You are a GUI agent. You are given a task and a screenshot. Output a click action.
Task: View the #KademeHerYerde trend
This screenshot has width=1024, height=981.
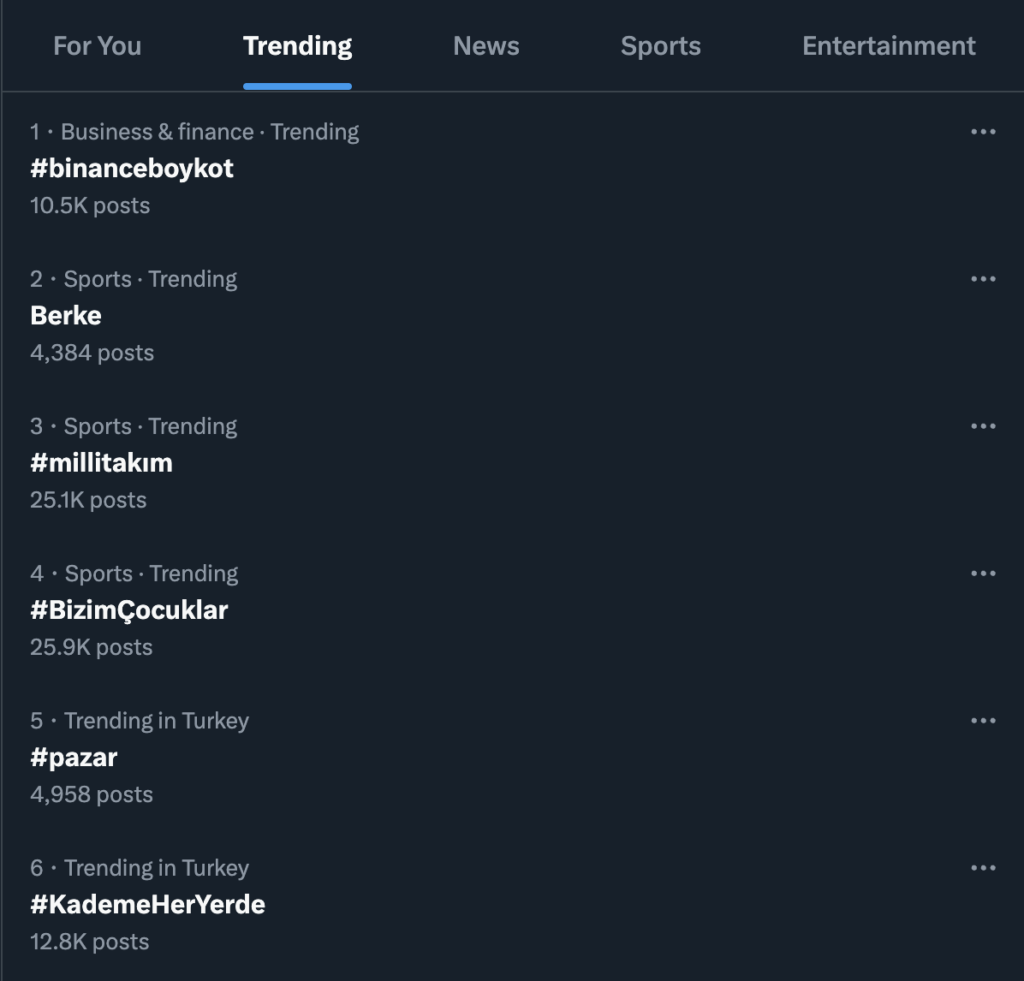(147, 904)
